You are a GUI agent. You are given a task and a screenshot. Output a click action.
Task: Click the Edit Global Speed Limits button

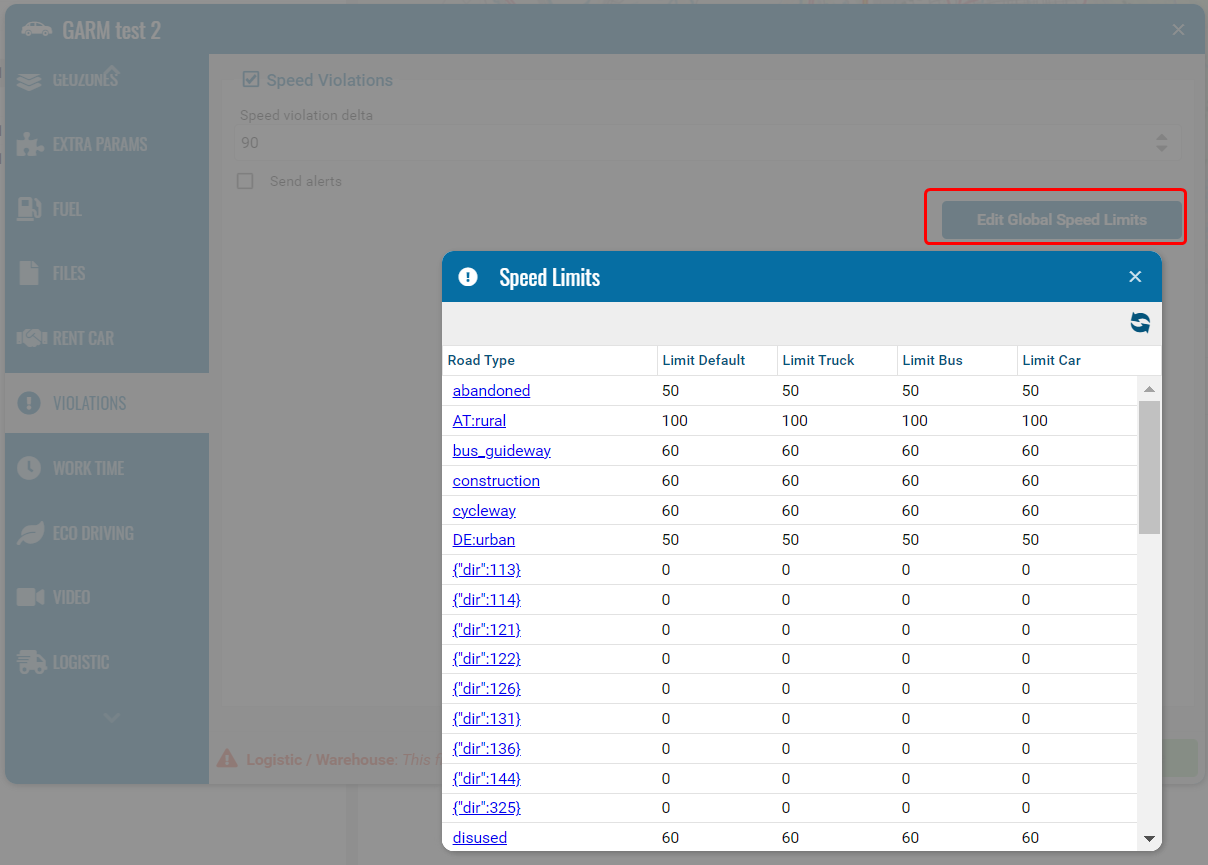(1061, 220)
